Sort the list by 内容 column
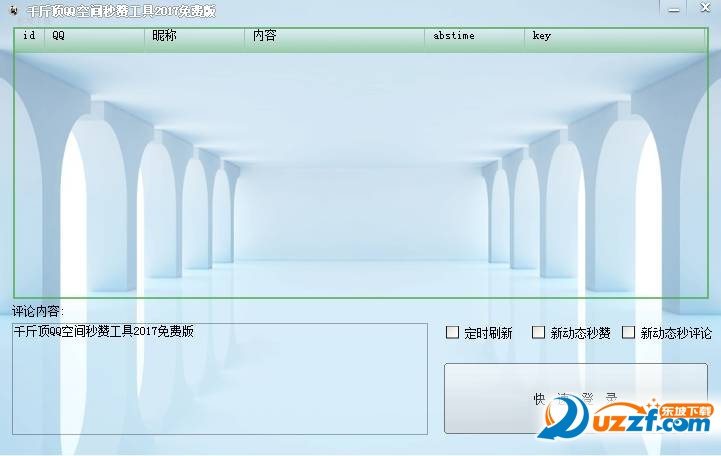 (x=335, y=36)
